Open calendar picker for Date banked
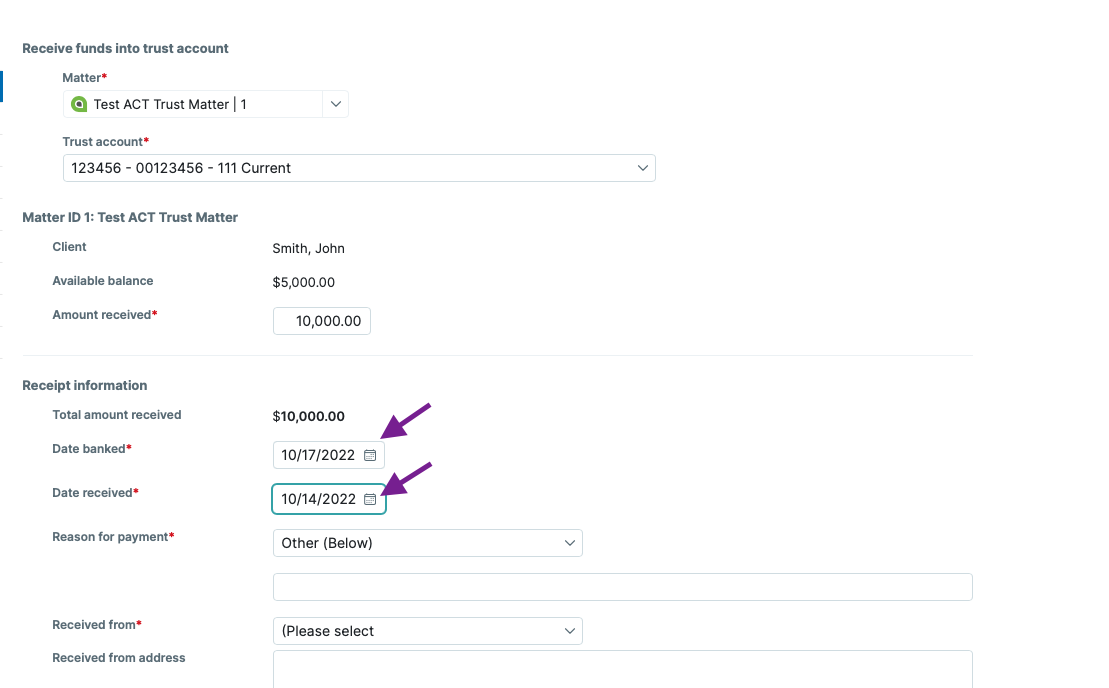Screen dimensions: 1109x688 [370, 455]
